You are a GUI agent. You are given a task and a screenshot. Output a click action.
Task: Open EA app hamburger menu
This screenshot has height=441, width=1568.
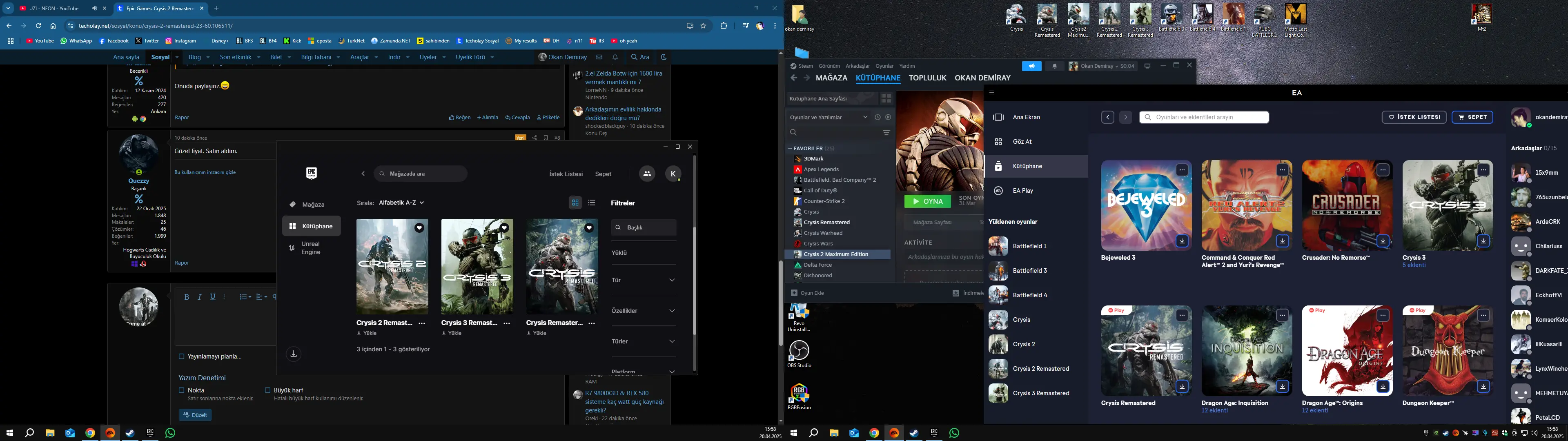(991, 93)
